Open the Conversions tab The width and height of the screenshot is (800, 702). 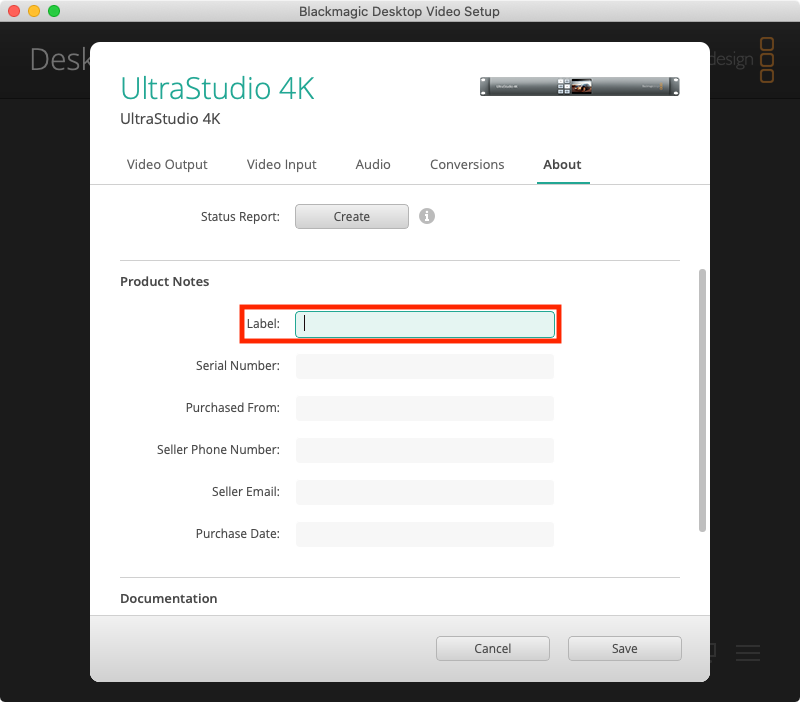467,164
